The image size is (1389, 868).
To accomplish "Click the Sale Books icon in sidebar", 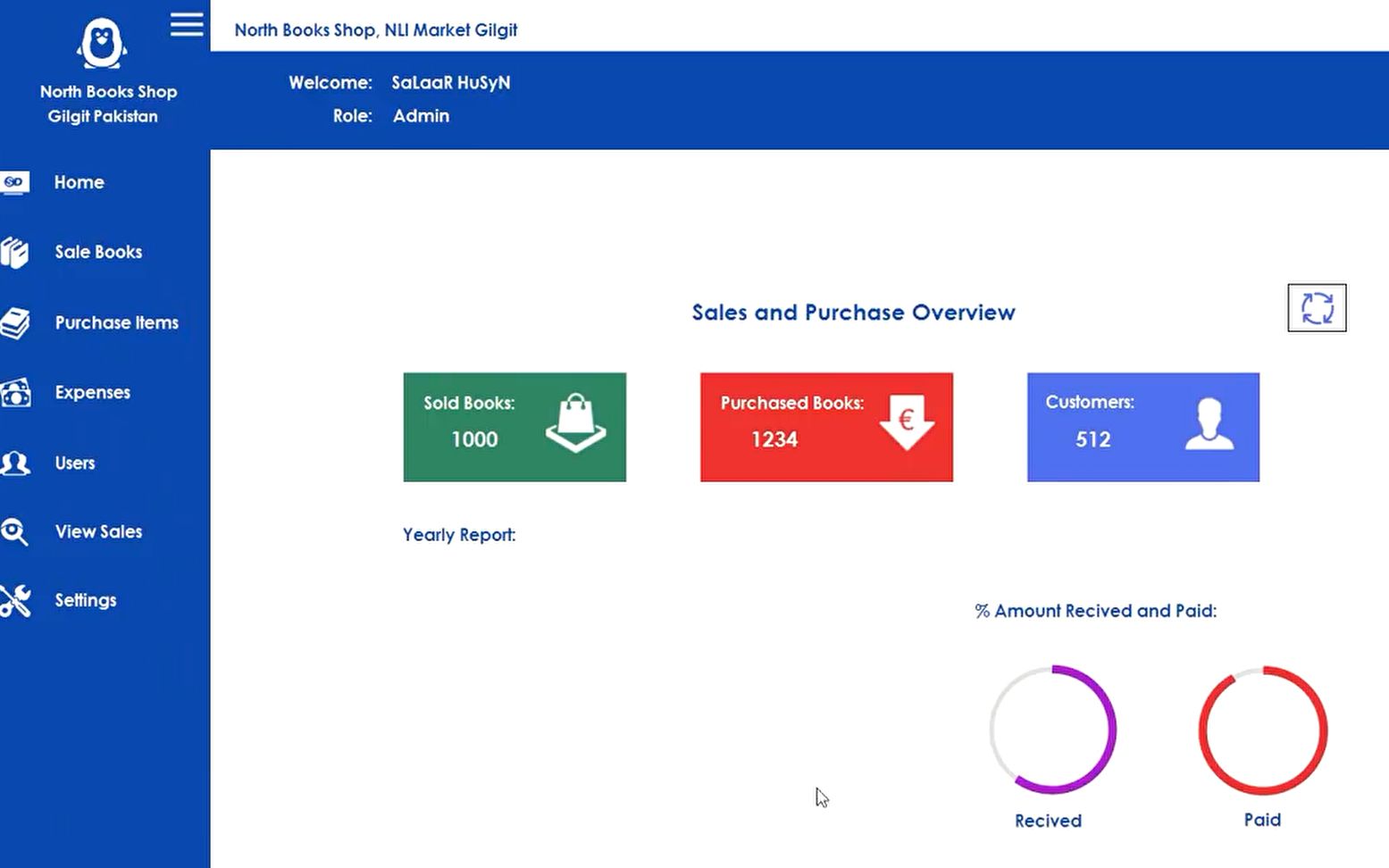I will click(14, 253).
